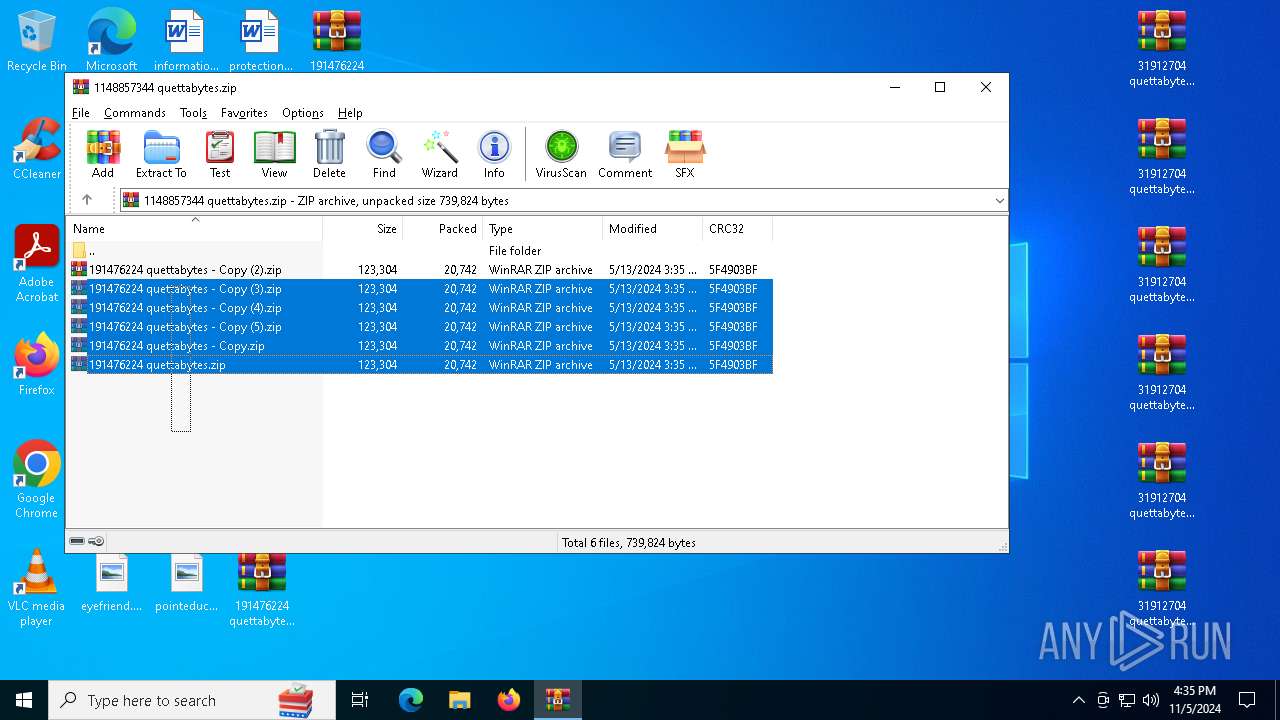Launch the Wizard tool
Image resolution: width=1280 pixels, height=720 pixels.
pyautogui.click(x=439, y=154)
